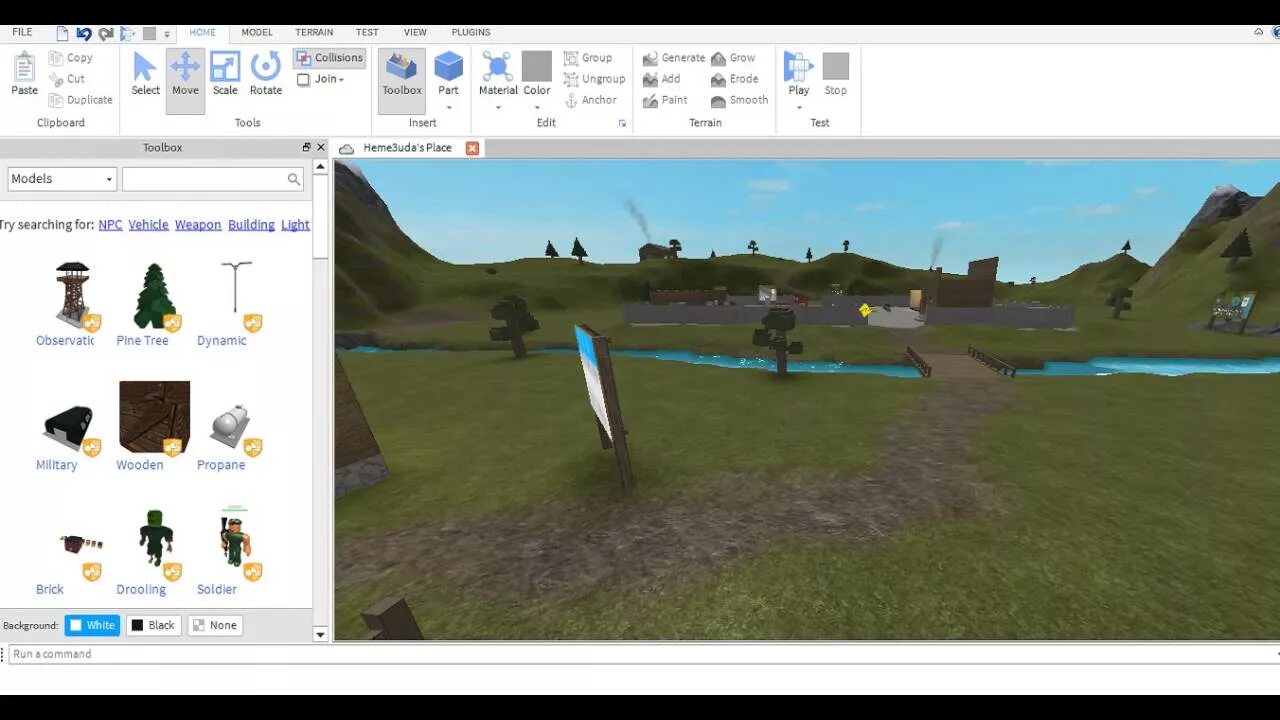Expand the Color dropdown arrow
This screenshot has width=1280, height=720.
pos(537,106)
